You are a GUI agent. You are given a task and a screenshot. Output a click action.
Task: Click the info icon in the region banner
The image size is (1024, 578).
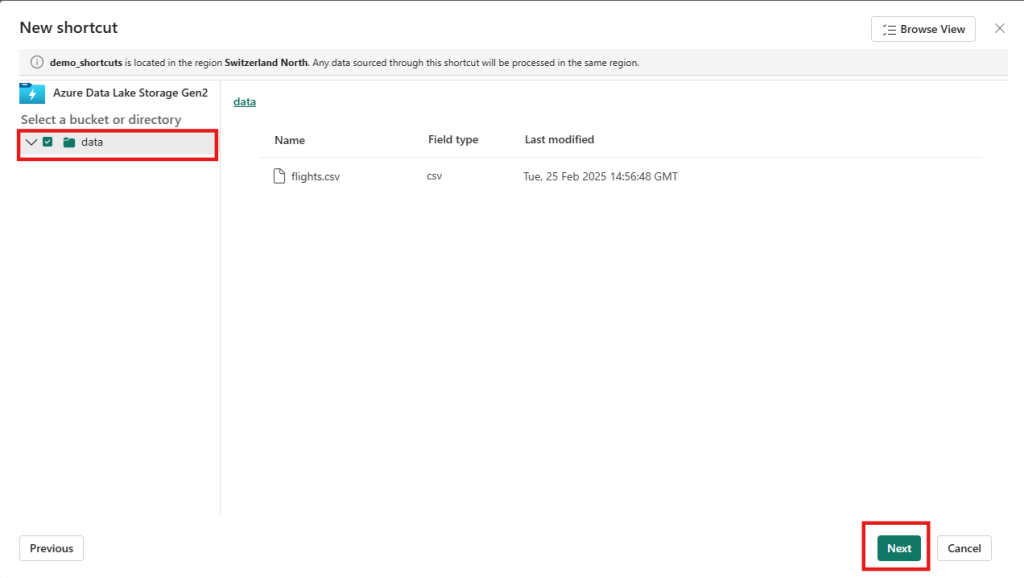click(x=37, y=62)
